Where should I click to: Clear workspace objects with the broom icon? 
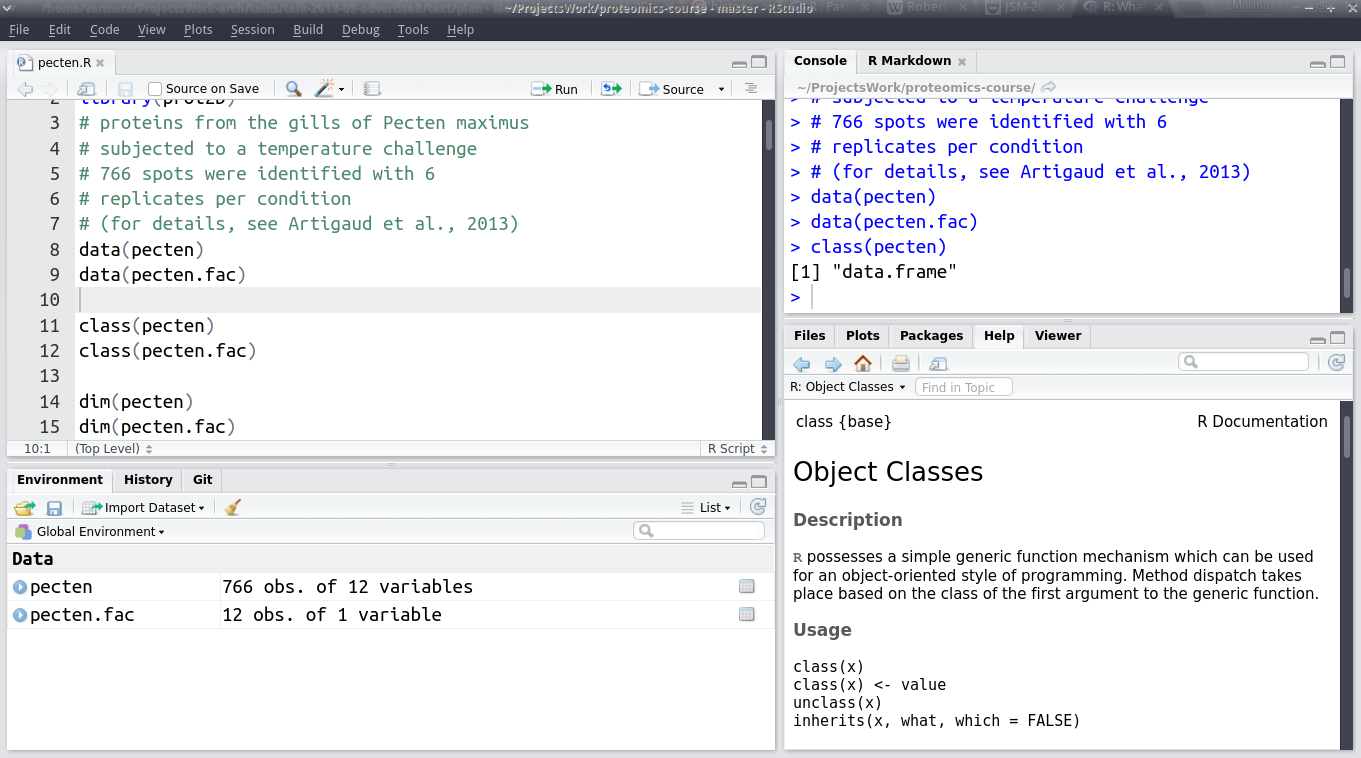pyautogui.click(x=233, y=508)
